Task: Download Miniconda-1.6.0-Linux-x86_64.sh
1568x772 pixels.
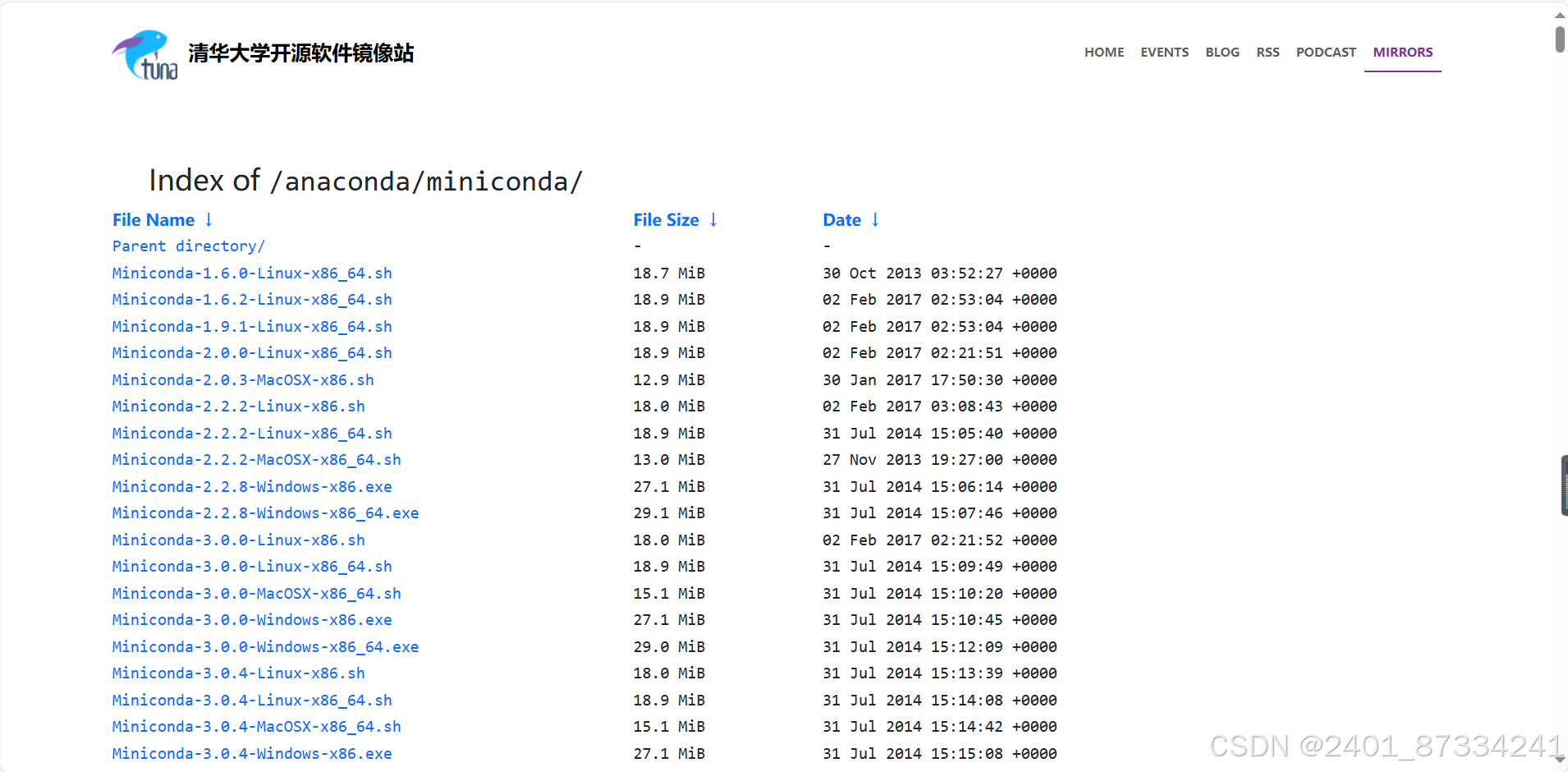Action: click(252, 273)
